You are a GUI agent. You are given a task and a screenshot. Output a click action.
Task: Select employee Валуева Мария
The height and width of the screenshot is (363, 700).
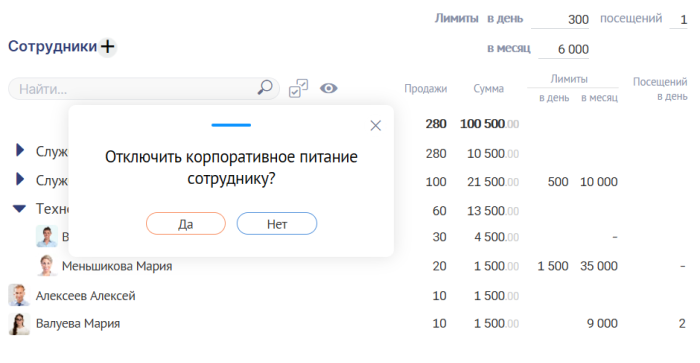(x=78, y=323)
